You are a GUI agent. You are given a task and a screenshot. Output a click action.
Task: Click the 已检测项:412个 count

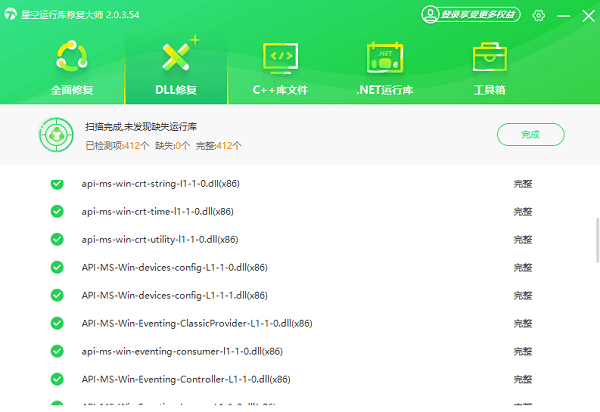point(117,145)
